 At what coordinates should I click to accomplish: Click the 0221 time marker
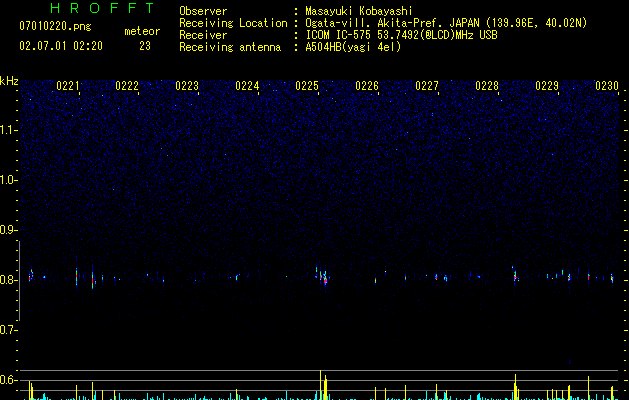(x=68, y=86)
